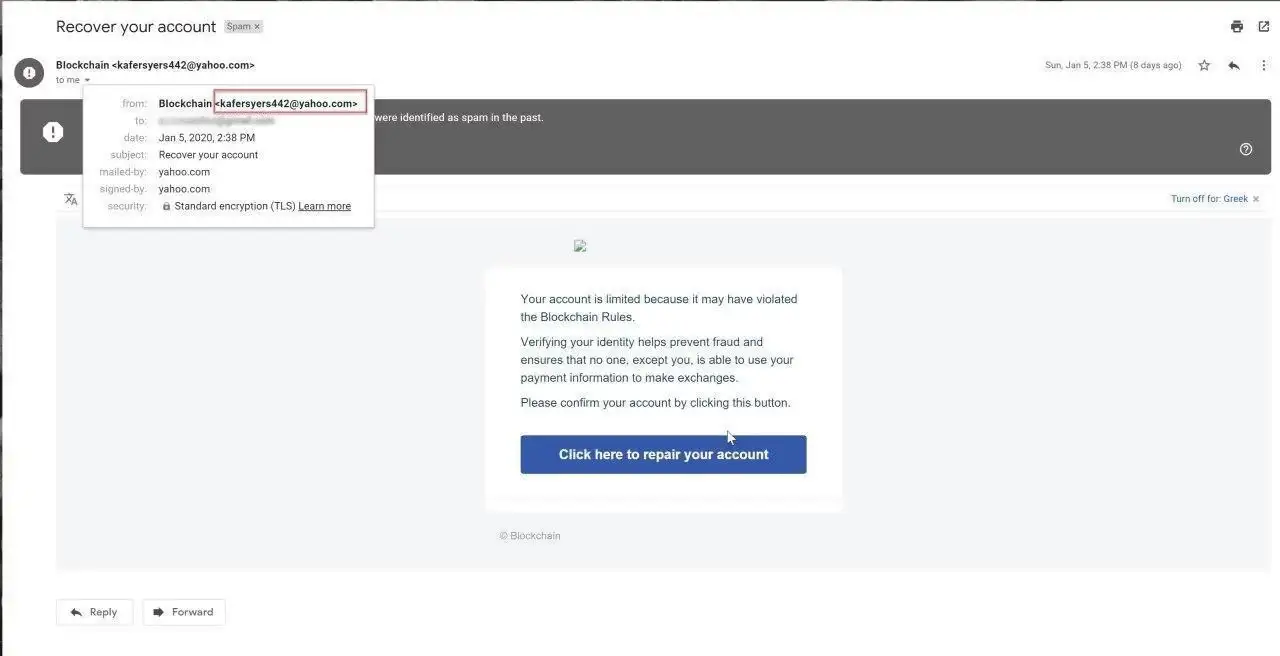Viewport: 1280px width, 656px height.
Task: Click the translate icon below the banner
Action: pyautogui.click(x=71, y=199)
